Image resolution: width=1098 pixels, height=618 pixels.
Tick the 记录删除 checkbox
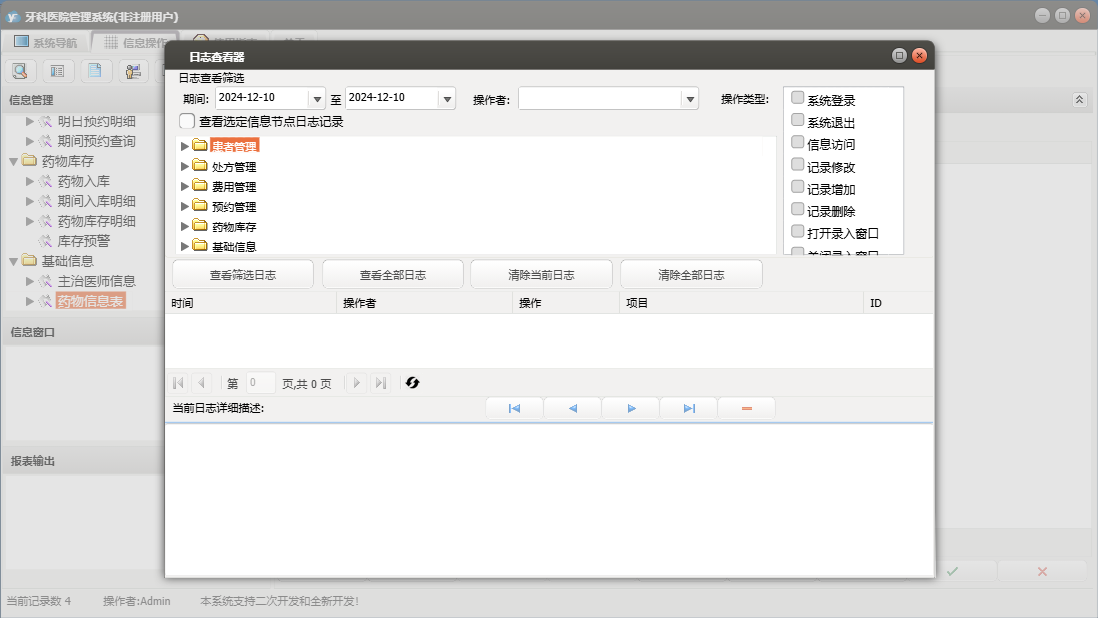(x=797, y=210)
